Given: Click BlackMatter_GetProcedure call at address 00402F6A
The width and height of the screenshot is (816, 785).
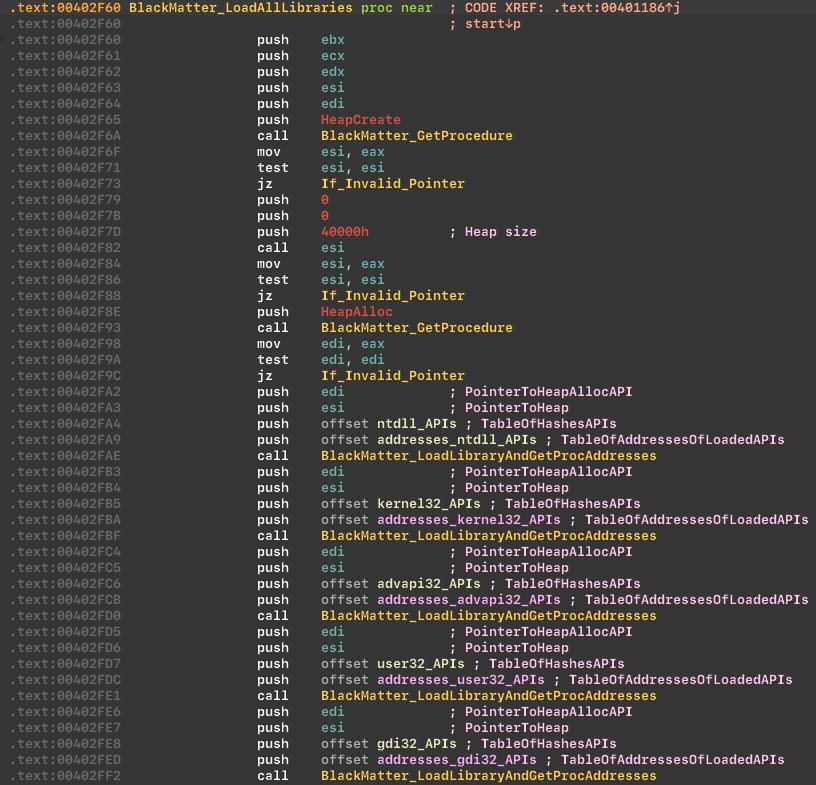Looking at the screenshot, I should [x=416, y=136].
